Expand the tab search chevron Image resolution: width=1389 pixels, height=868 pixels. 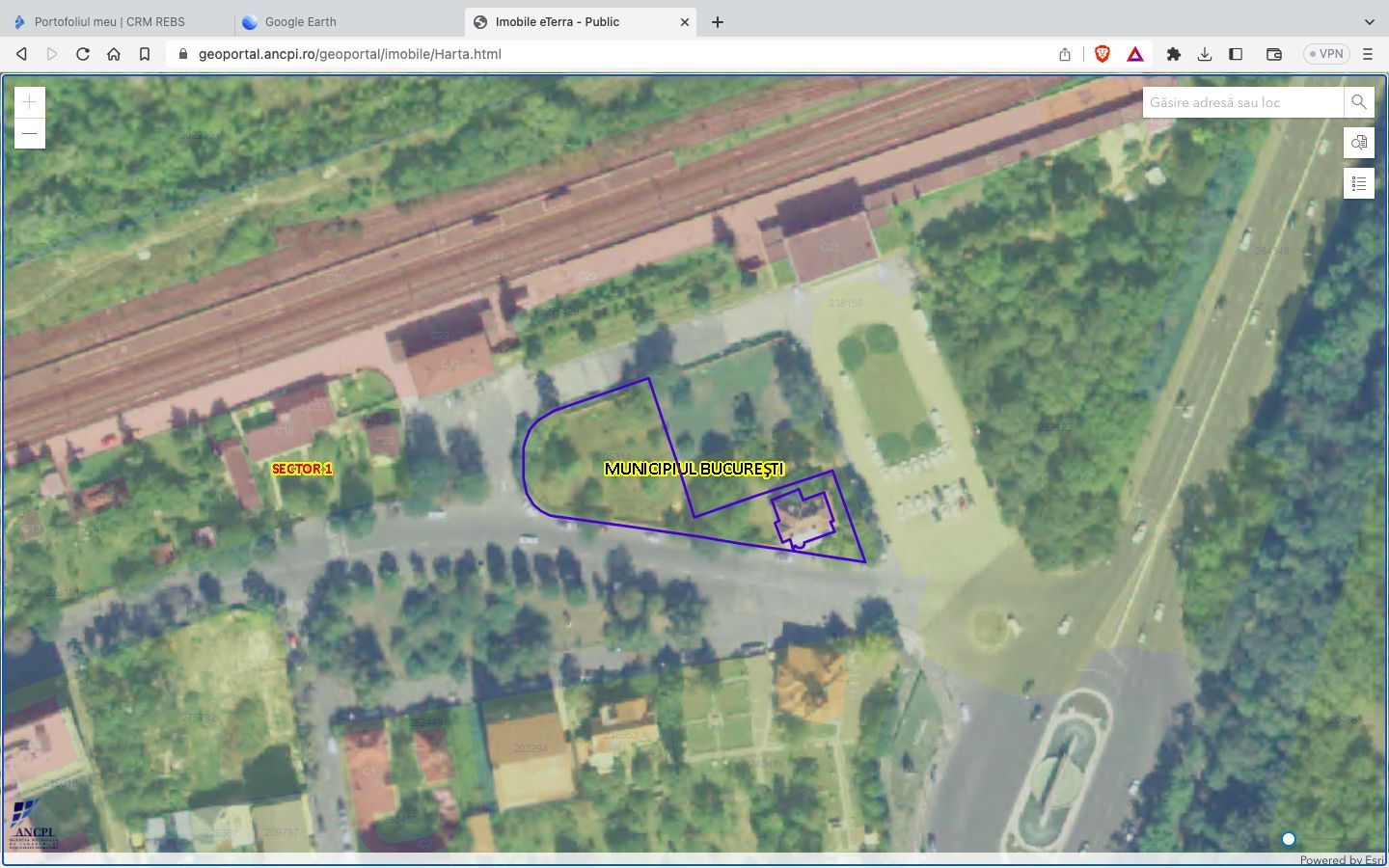[x=1369, y=21]
